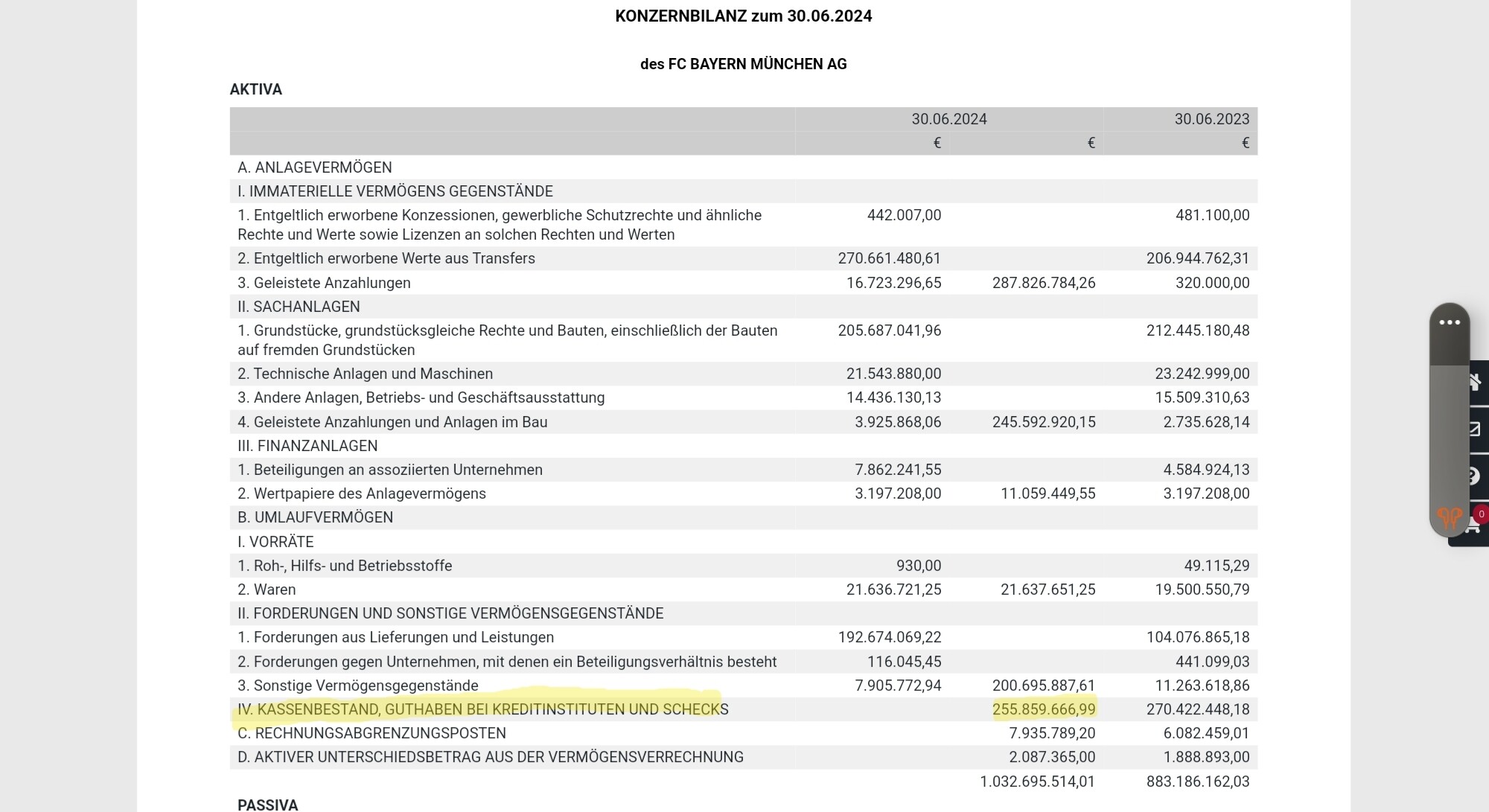Screen dimensions: 1489x812
Task: Click the value 205.687.041,96
Action: 889,330
